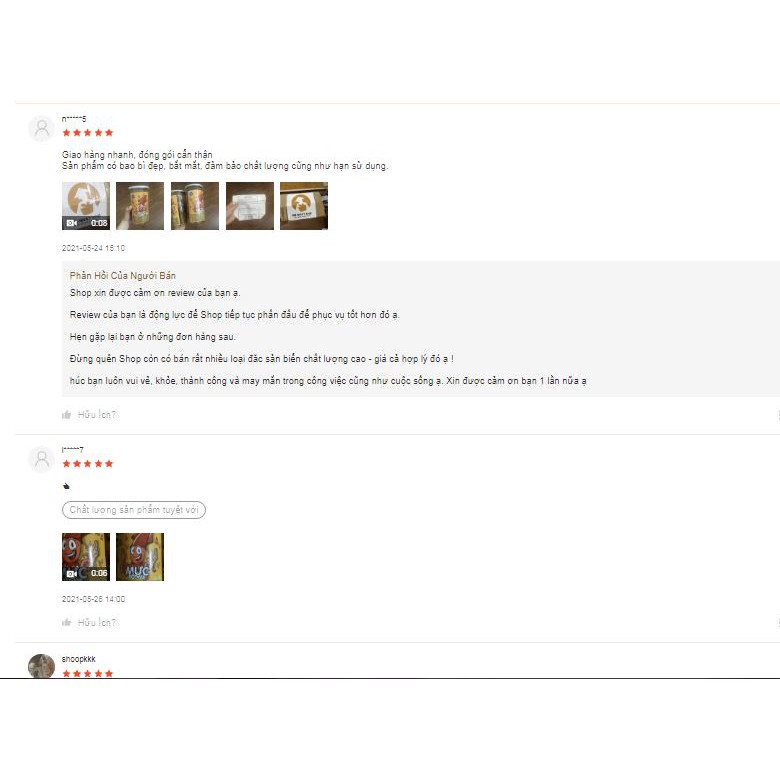Viewport: 780px width, 780px height.
Task: Click the thumbs-up icon under the i*****7 review
Action: point(66,622)
